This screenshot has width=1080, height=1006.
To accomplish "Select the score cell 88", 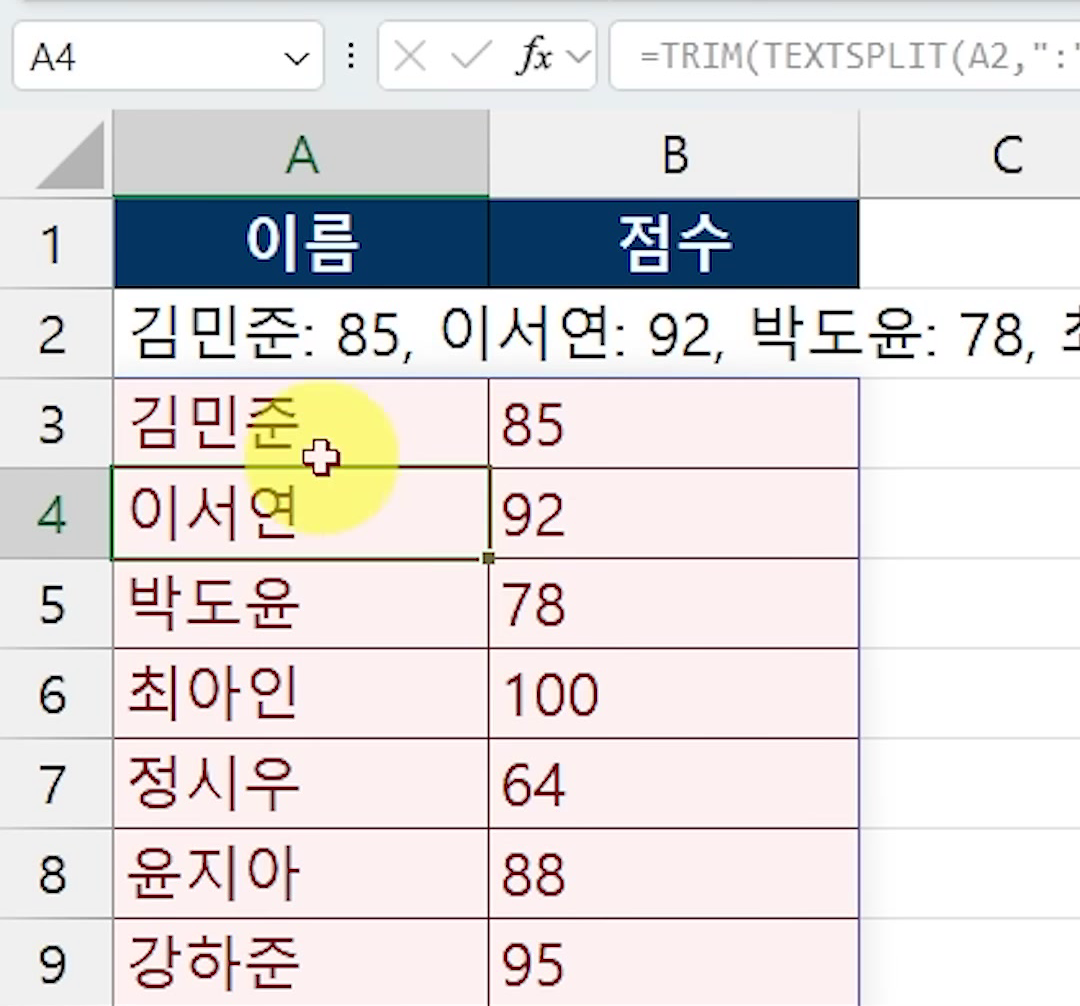I will point(674,874).
